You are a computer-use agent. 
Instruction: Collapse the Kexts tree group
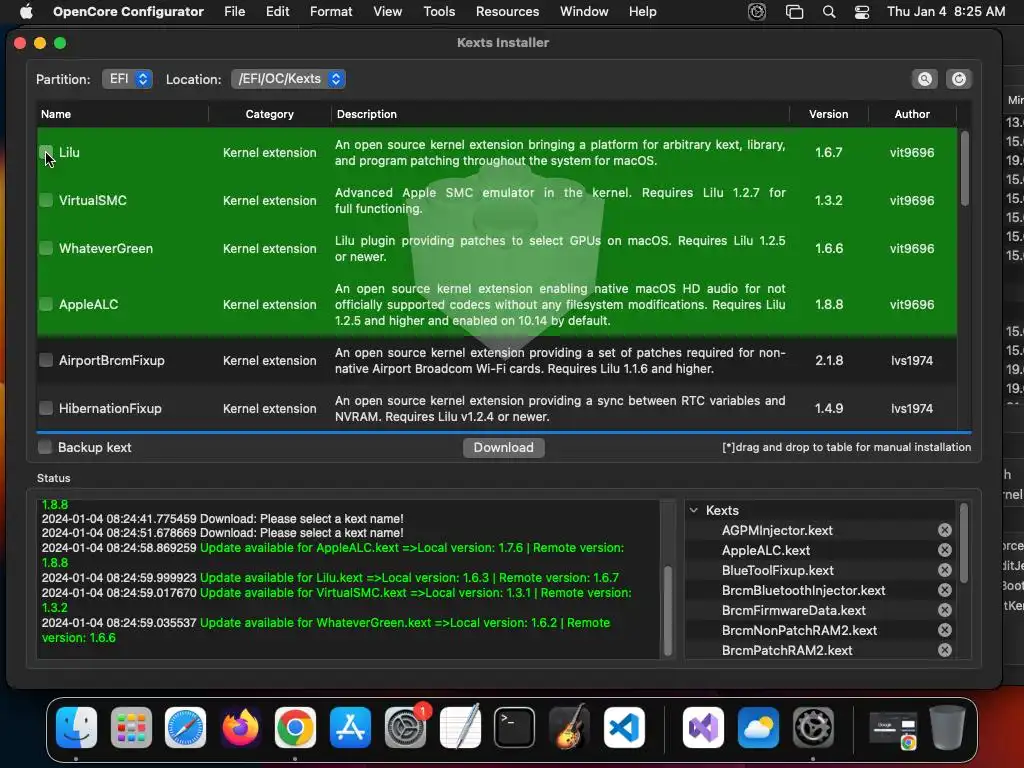click(x=694, y=510)
